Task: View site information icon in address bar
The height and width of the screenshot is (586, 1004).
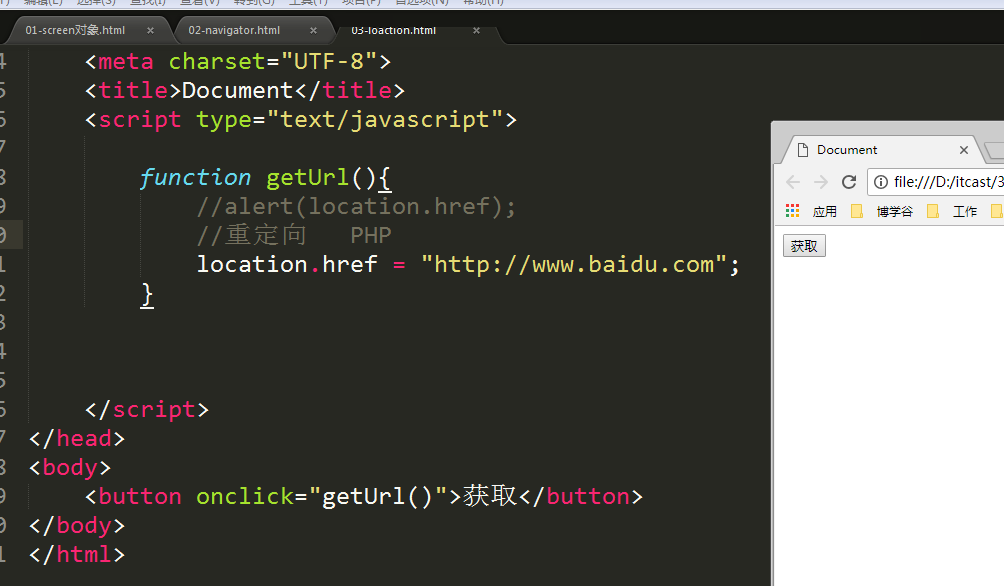Action: (881, 182)
